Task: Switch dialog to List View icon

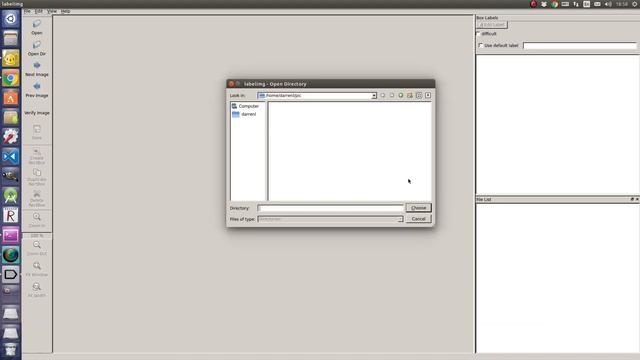Action: 419,95
